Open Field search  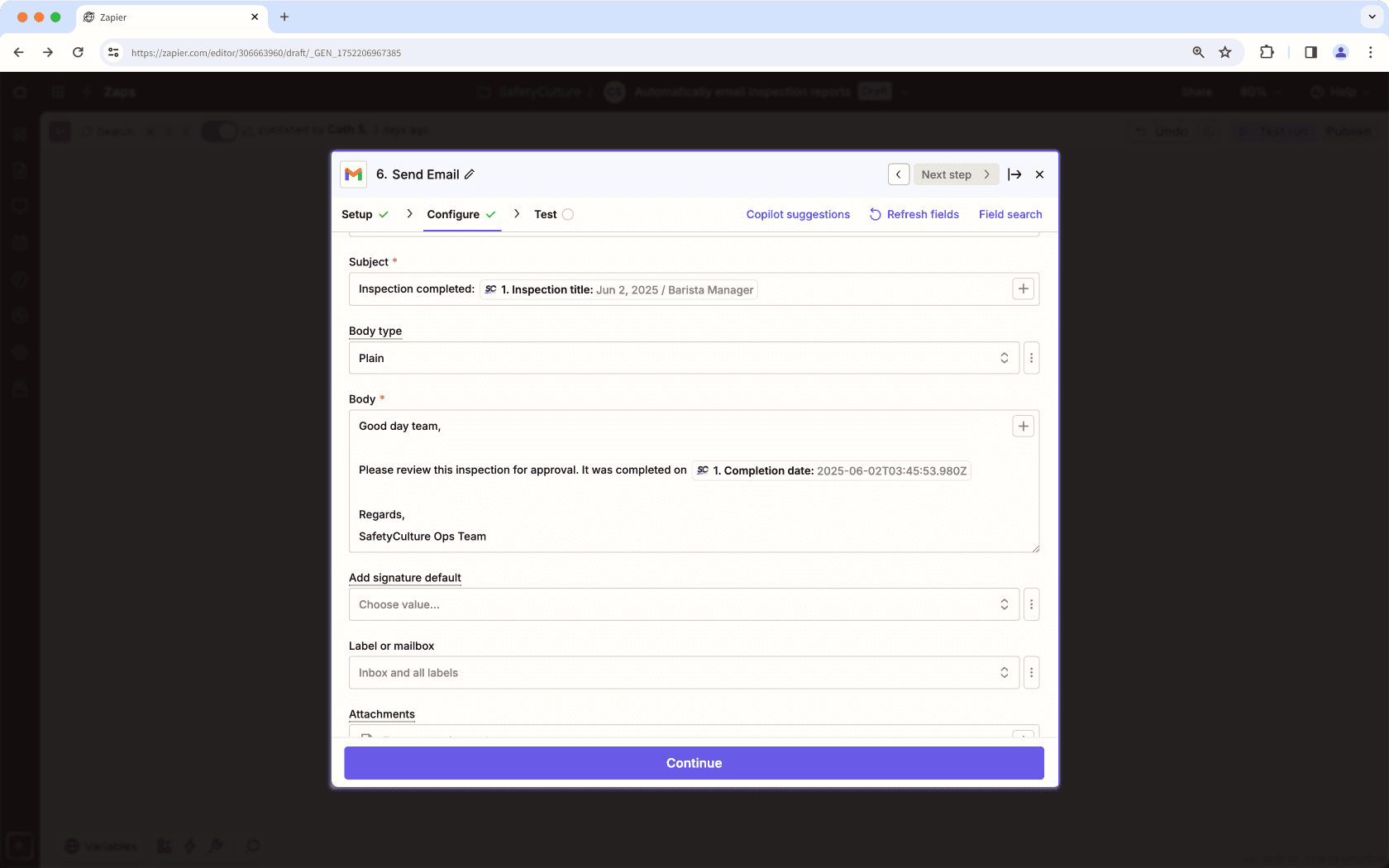[x=1010, y=214]
